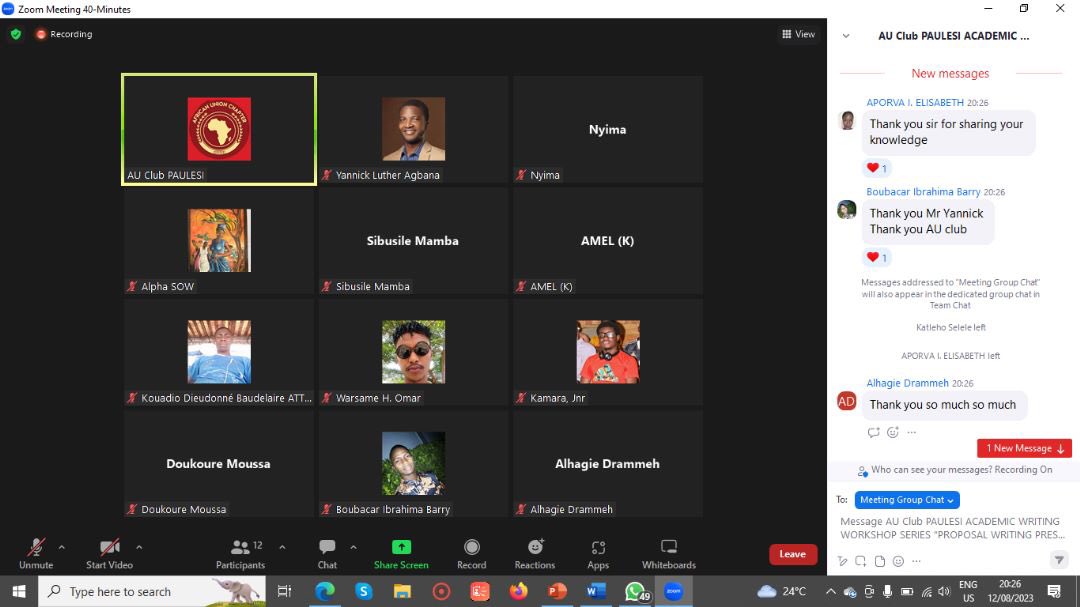Open the Reactions emoji icon
This screenshot has width=1080, height=607.
pyautogui.click(x=535, y=547)
